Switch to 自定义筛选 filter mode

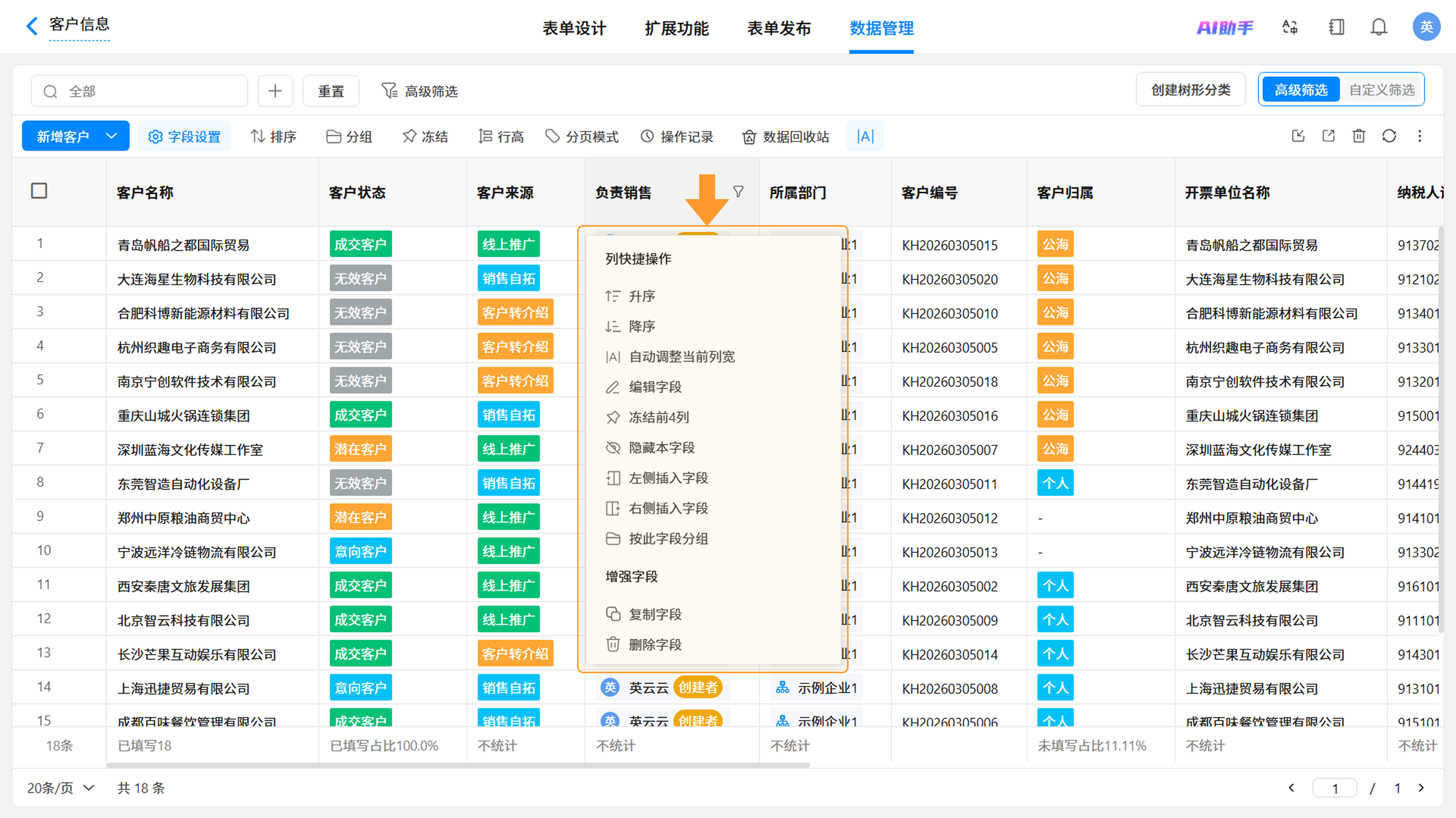[x=1382, y=89]
